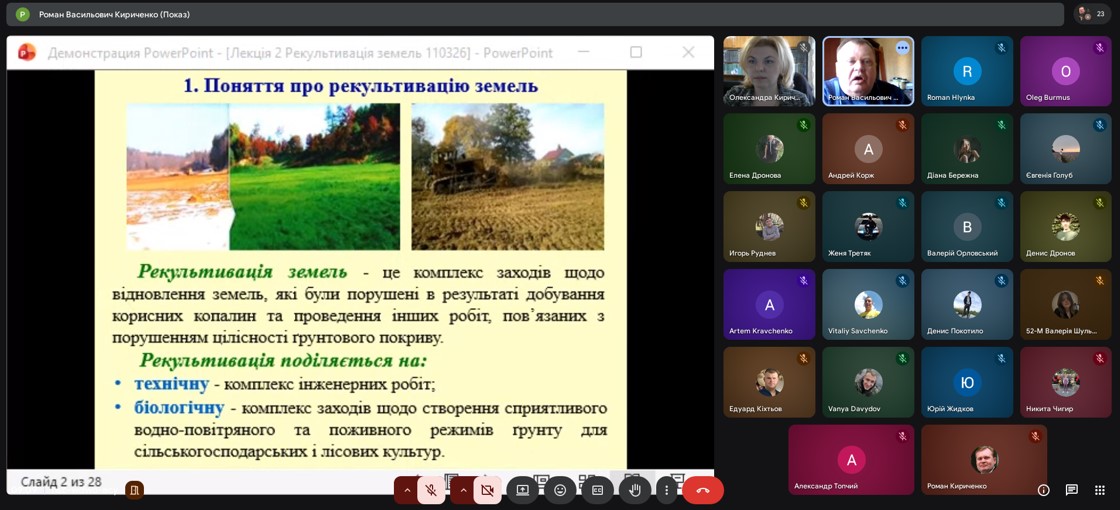Viewport: 1120px width, 510px height.
Task: Select Юрій Жидков participant tile
Action: (967, 382)
